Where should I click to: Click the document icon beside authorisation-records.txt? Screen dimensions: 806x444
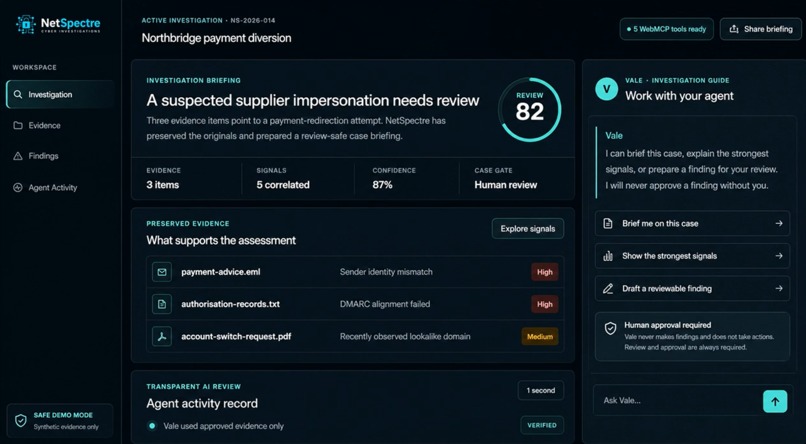pyautogui.click(x=162, y=304)
